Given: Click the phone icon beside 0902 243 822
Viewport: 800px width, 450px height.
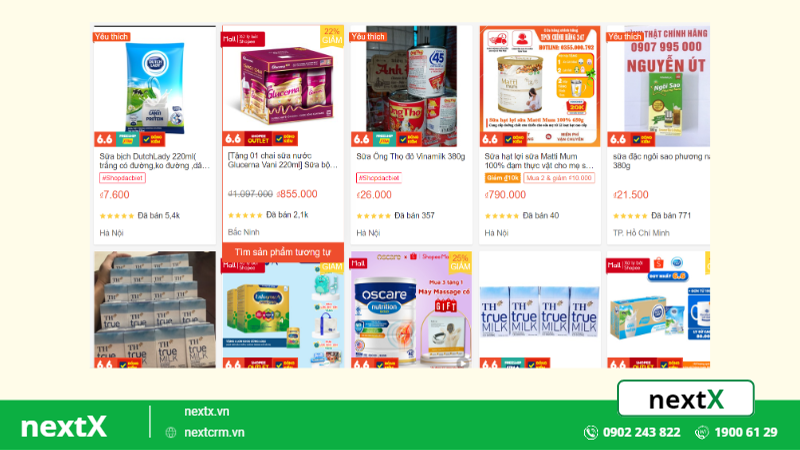Looking at the screenshot, I should click(x=590, y=432).
